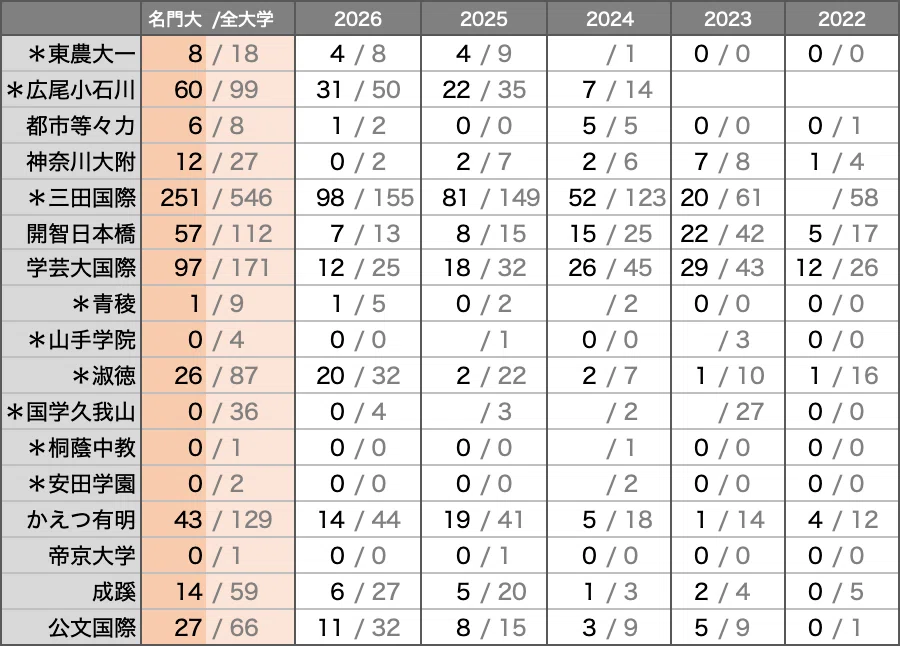The image size is (900, 646).
Task: Select the 2022 column header
Action: pyautogui.click(x=842, y=19)
